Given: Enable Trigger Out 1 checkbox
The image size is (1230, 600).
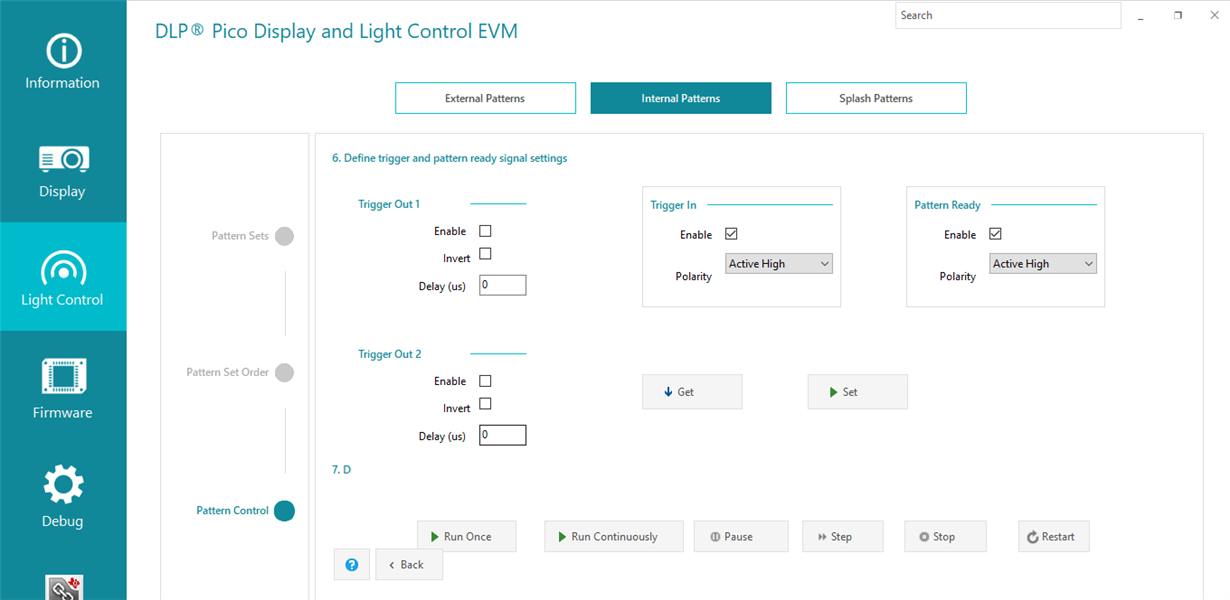Looking at the screenshot, I should (485, 231).
